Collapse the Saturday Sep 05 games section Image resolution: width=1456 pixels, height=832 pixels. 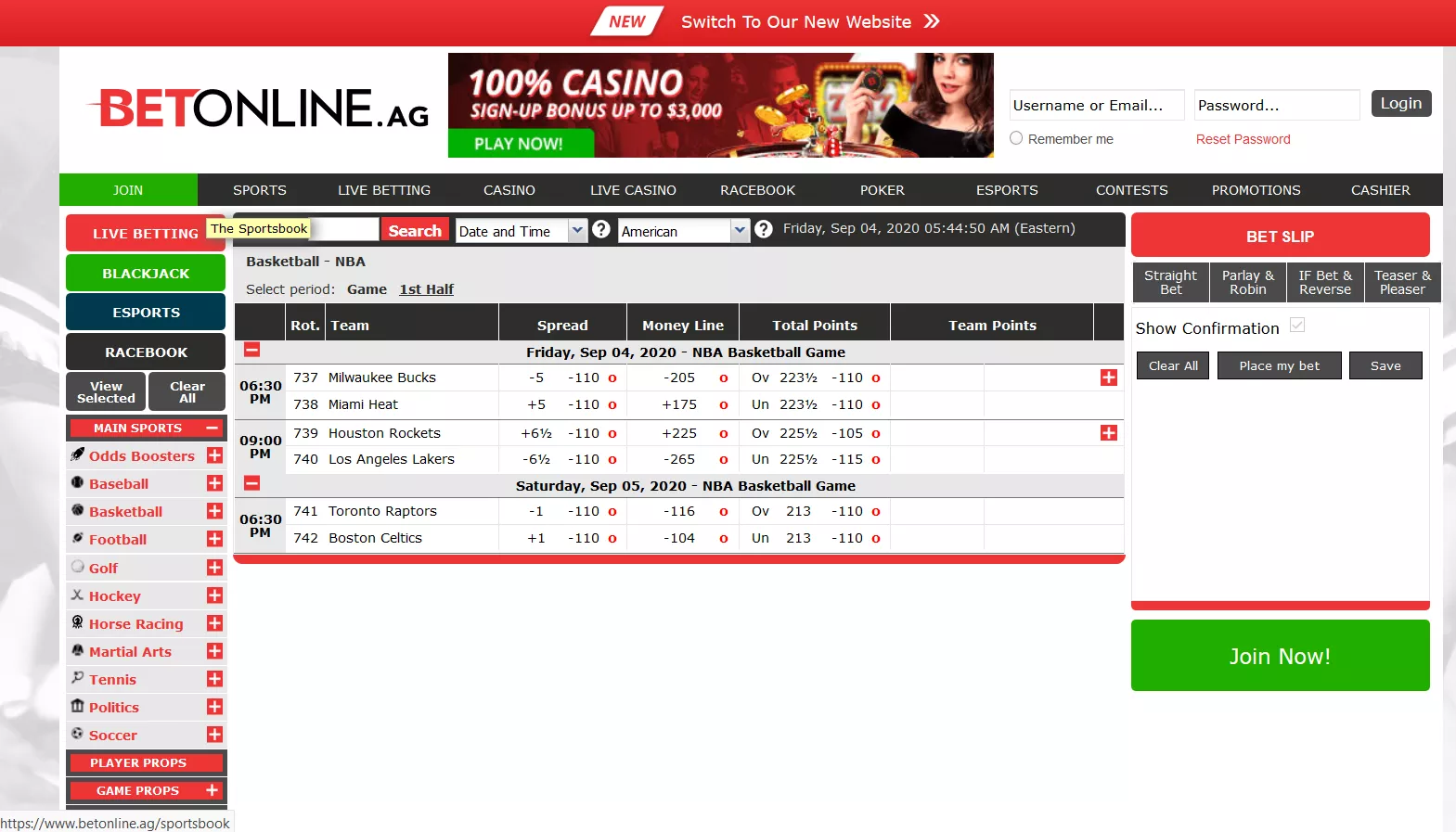pos(252,483)
